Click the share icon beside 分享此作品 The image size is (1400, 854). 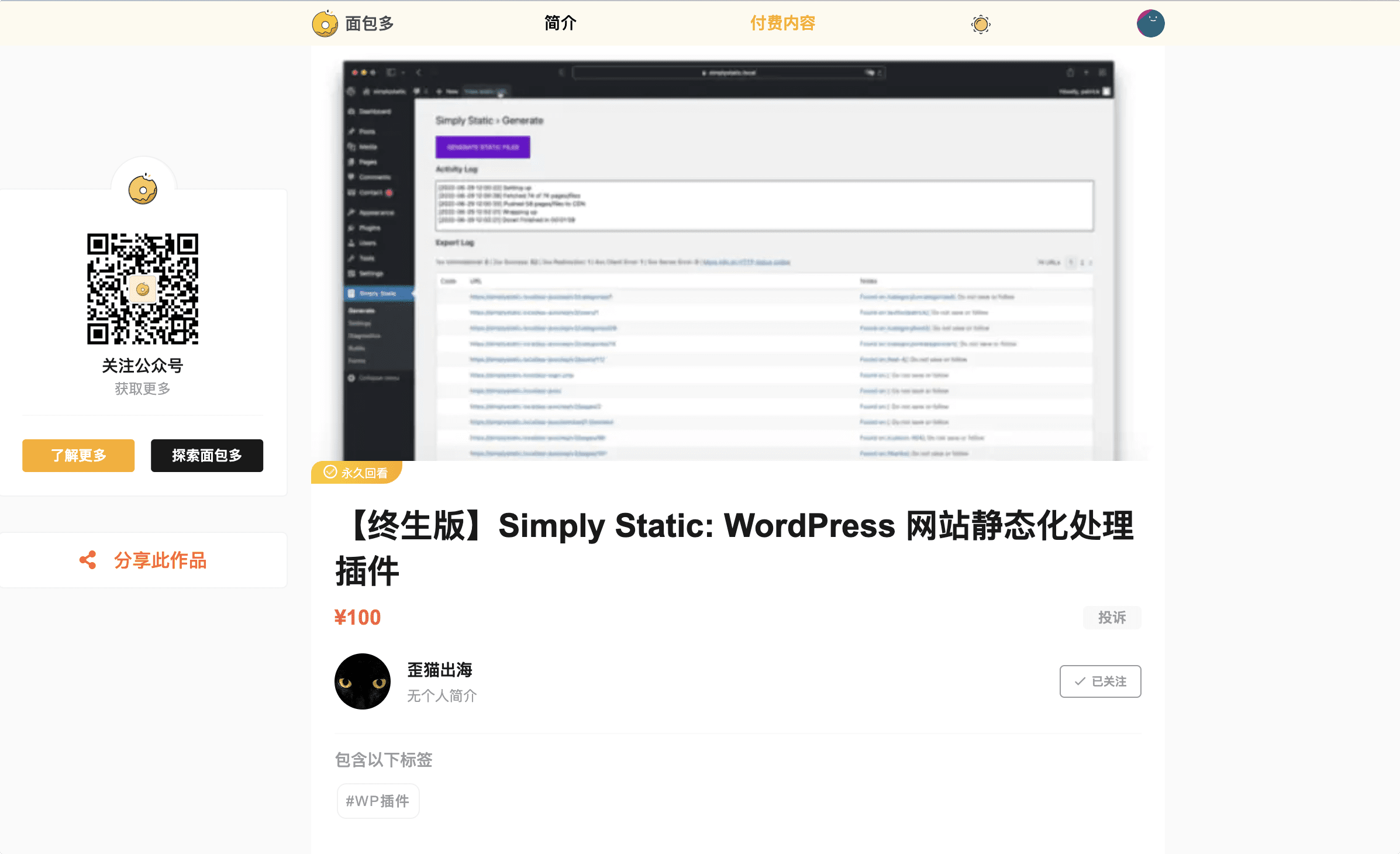click(88, 560)
